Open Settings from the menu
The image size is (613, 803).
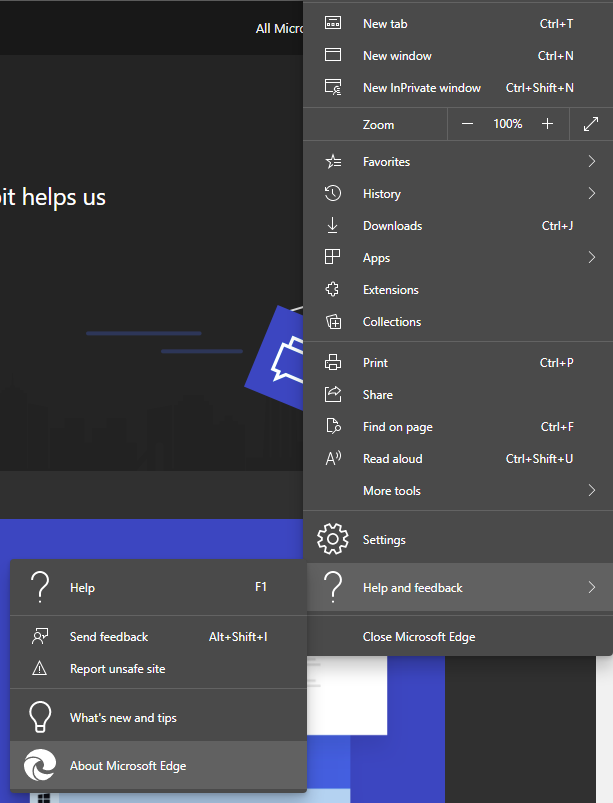click(458, 539)
